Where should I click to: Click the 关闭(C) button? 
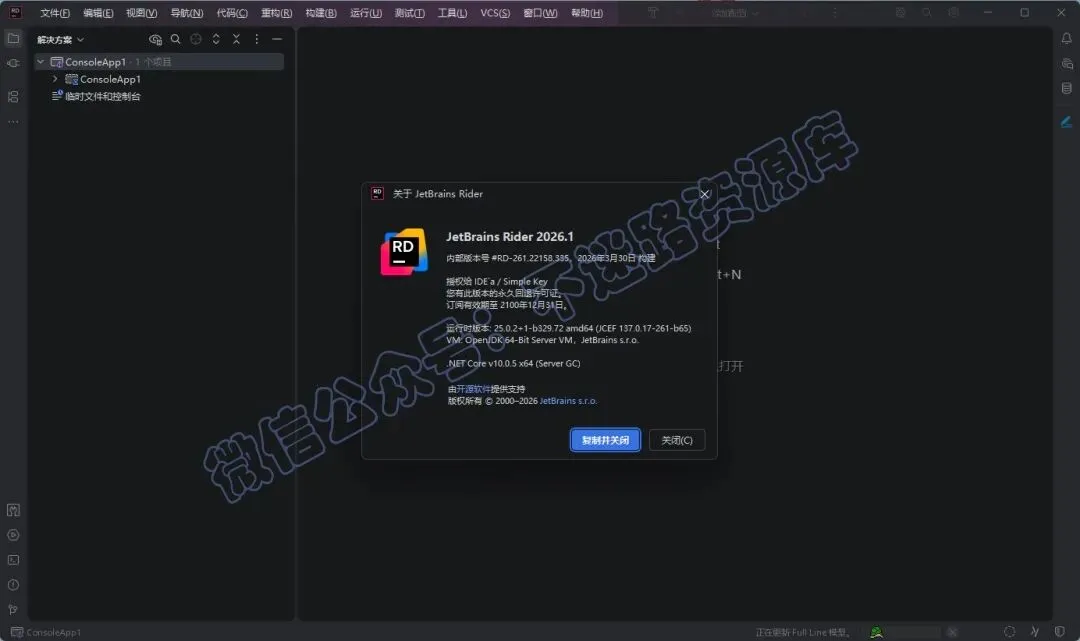pos(677,440)
